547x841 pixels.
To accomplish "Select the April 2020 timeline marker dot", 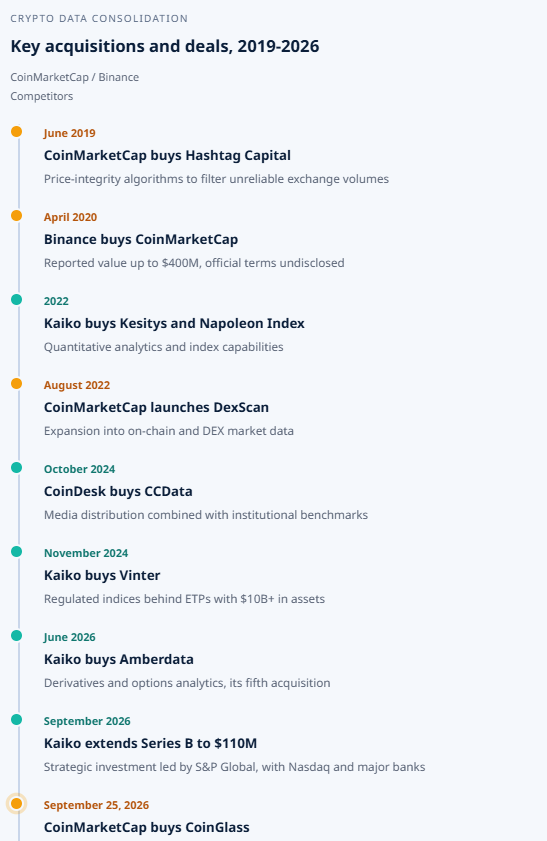I will (x=17, y=216).
